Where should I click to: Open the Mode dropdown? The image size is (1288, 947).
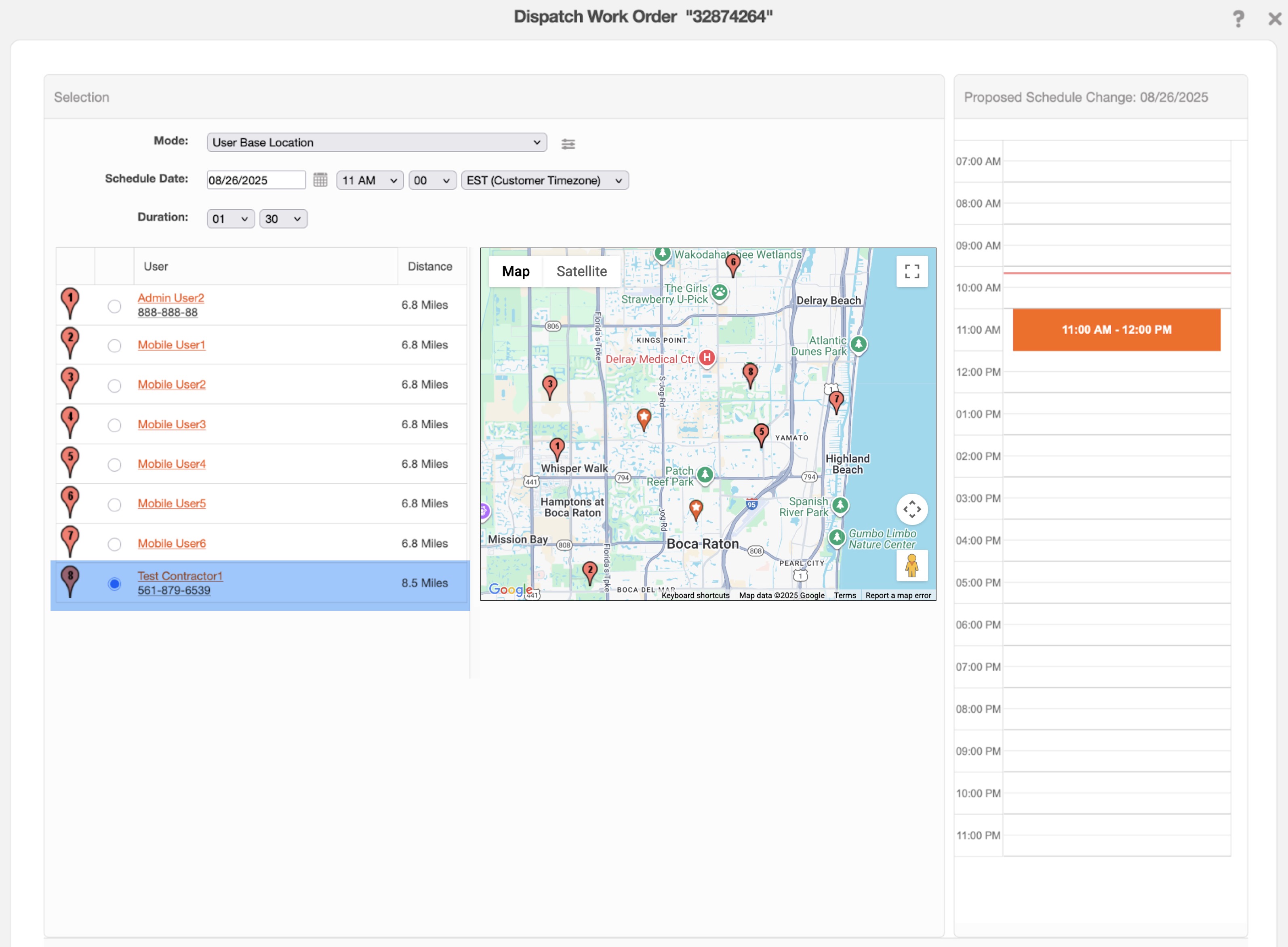click(376, 142)
